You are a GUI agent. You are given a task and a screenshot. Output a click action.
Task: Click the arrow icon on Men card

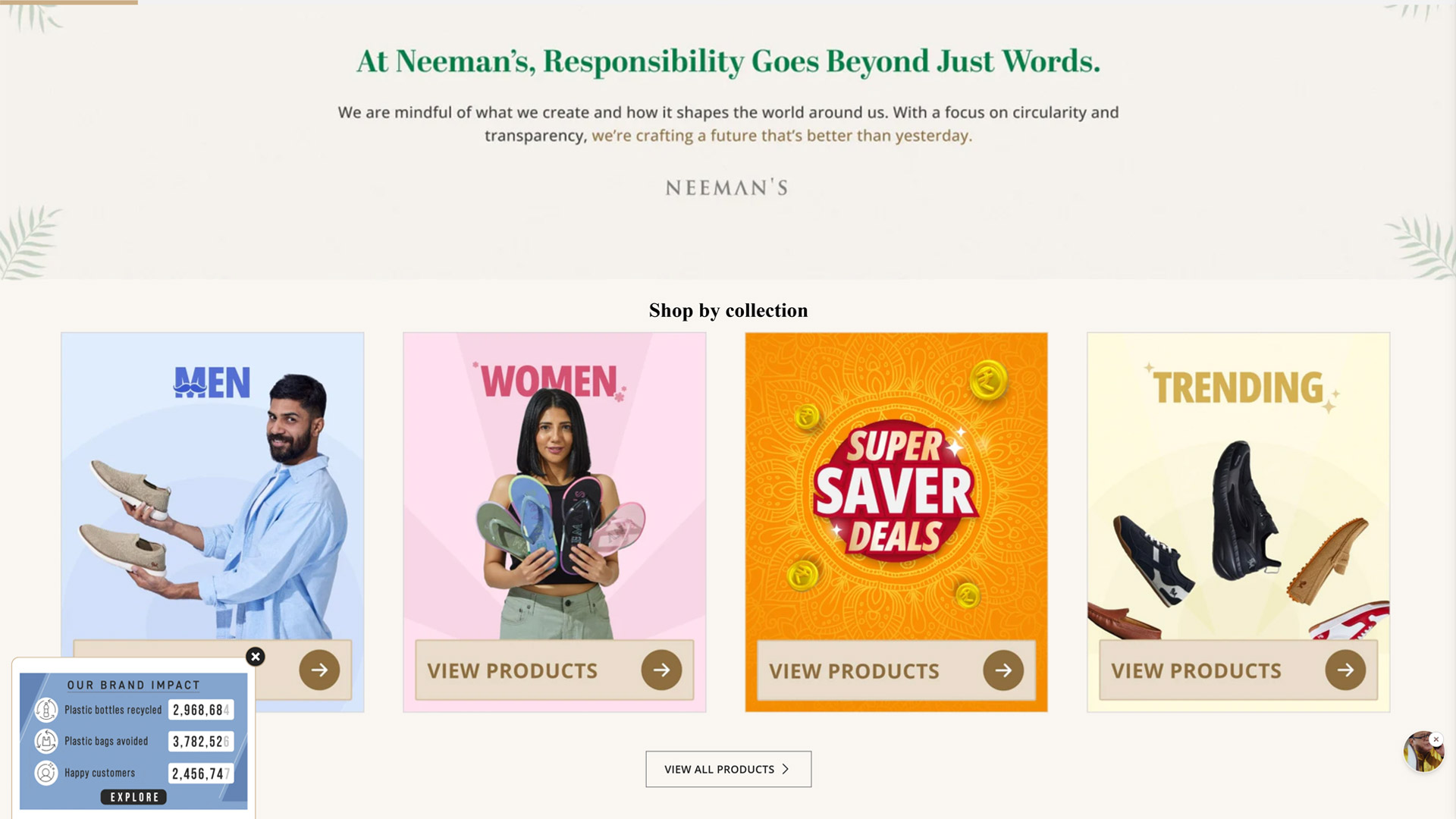tap(319, 670)
